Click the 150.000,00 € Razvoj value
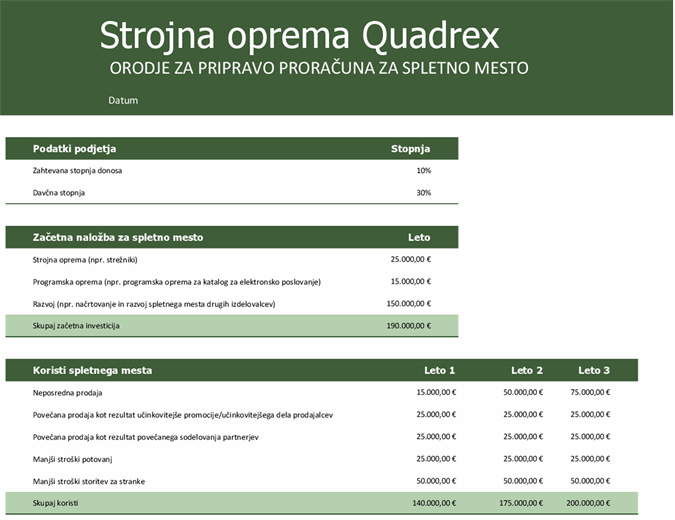The image size is (675, 520). pos(408,304)
